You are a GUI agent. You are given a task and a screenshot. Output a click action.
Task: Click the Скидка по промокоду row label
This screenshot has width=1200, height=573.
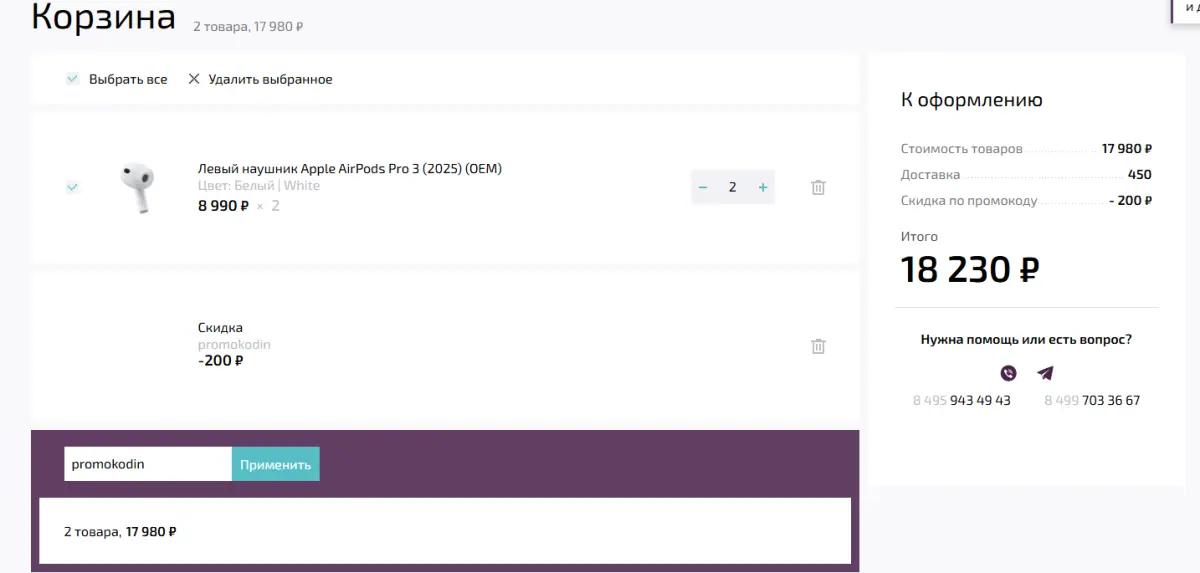(969, 201)
